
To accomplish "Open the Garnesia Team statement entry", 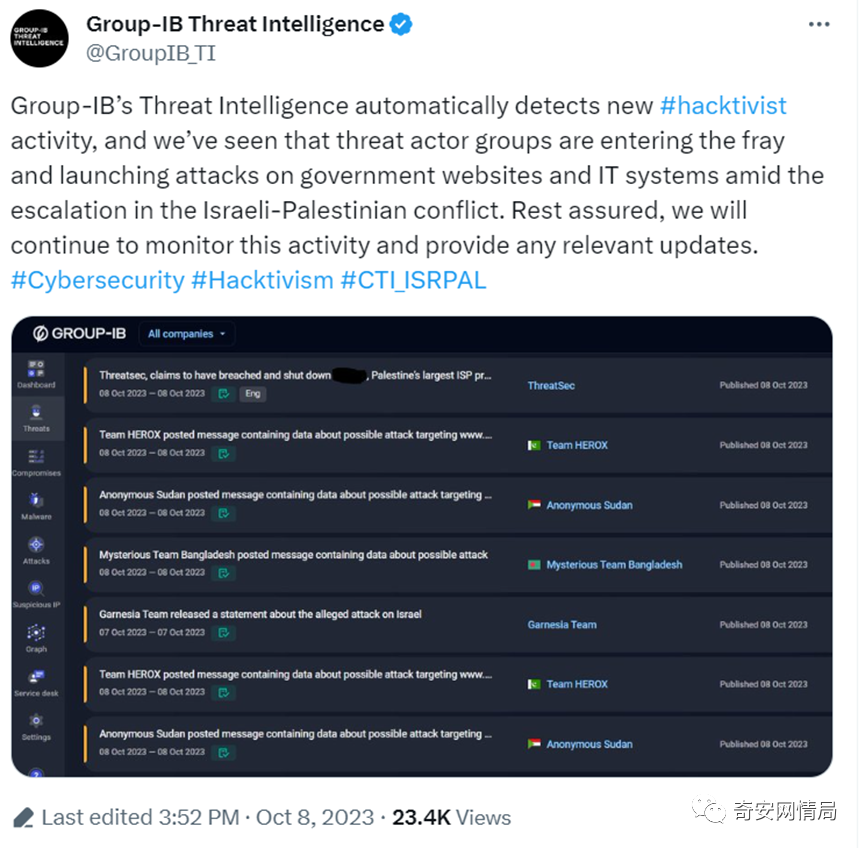I will tap(260, 614).
